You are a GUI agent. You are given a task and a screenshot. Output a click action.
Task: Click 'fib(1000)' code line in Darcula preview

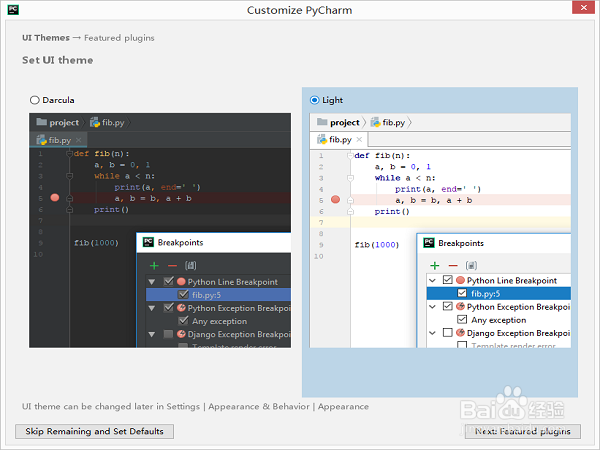tap(96, 243)
